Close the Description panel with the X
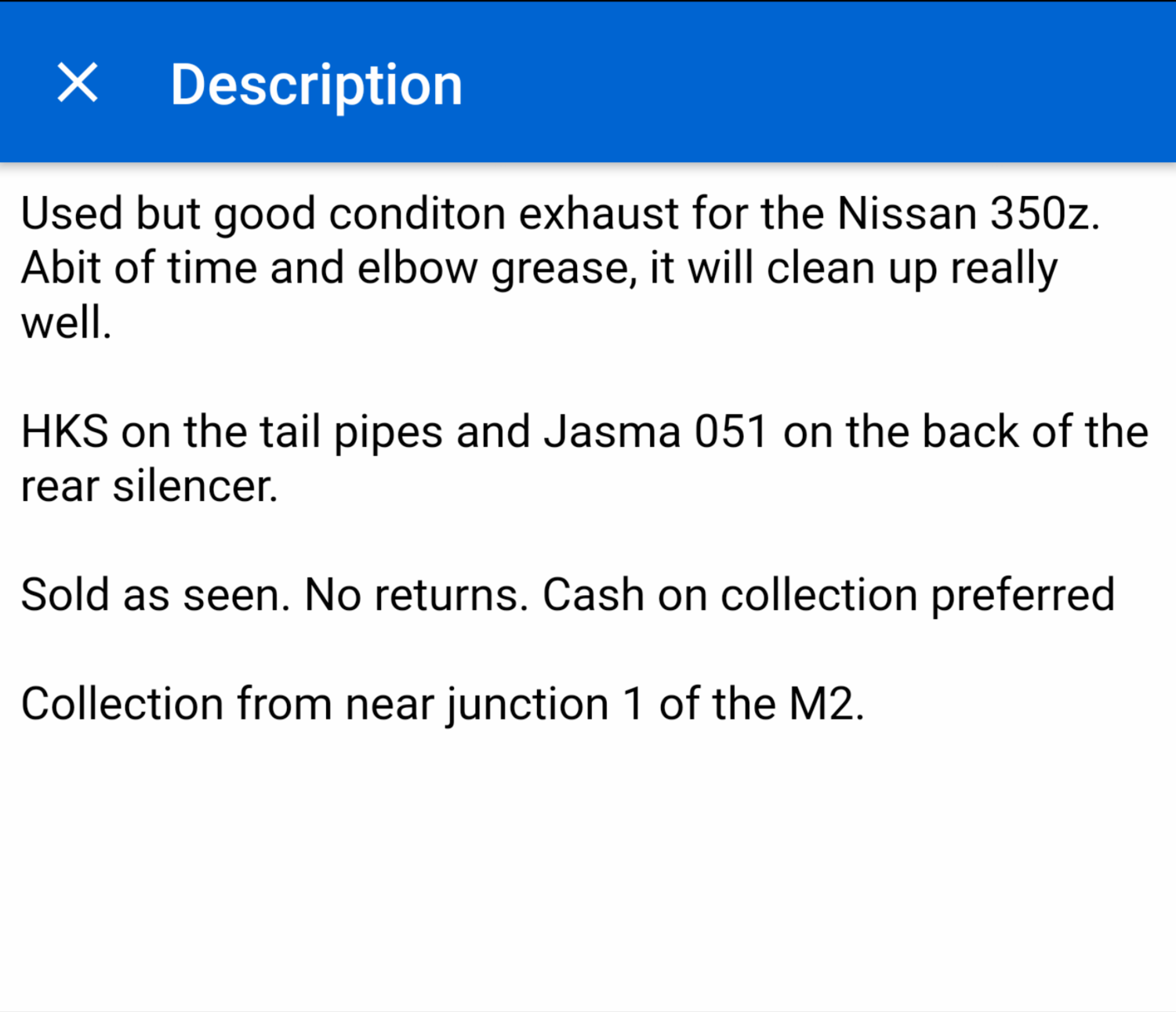The height and width of the screenshot is (1012, 1176). 78,83
